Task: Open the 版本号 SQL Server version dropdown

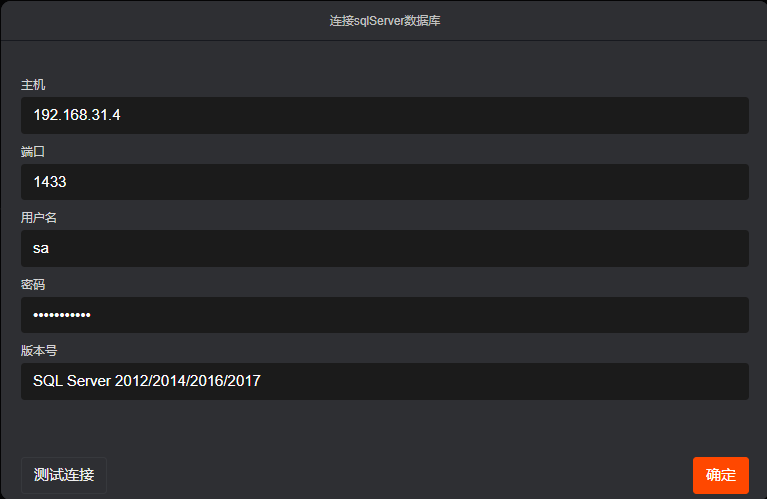Action: point(384,381)
